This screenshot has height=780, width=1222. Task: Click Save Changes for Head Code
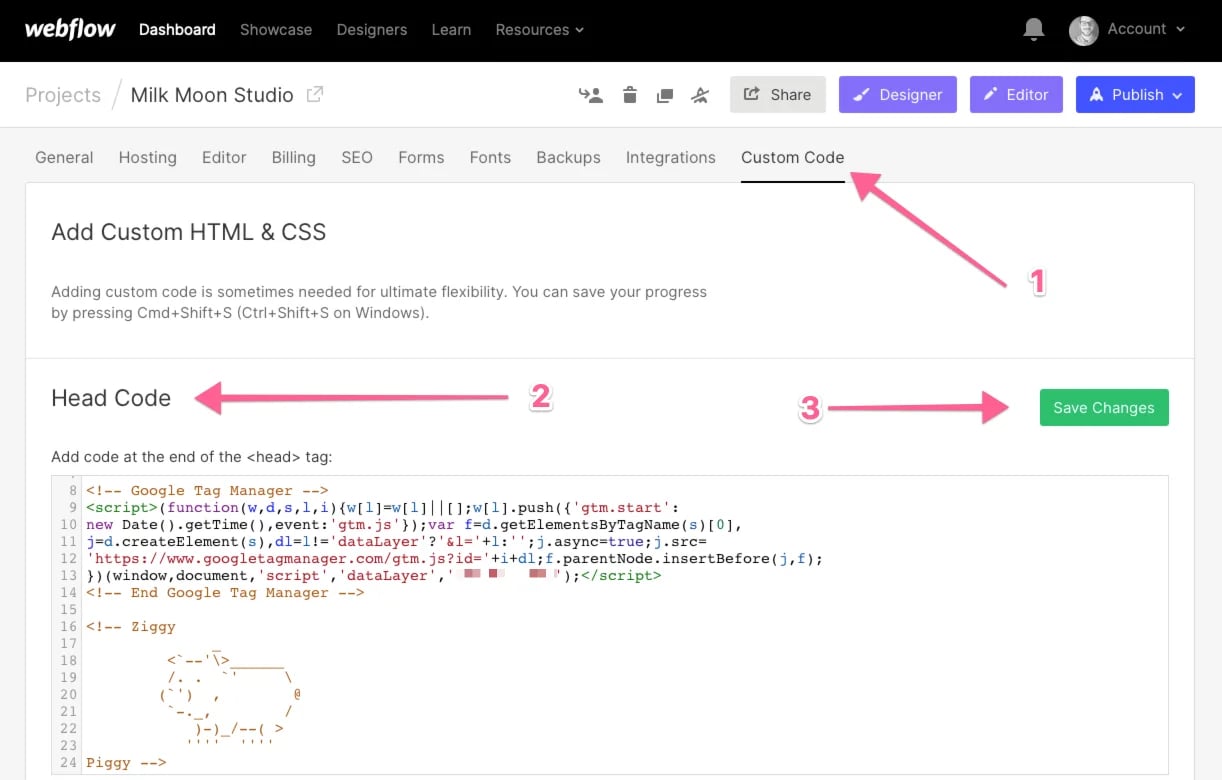(1103, 407)
